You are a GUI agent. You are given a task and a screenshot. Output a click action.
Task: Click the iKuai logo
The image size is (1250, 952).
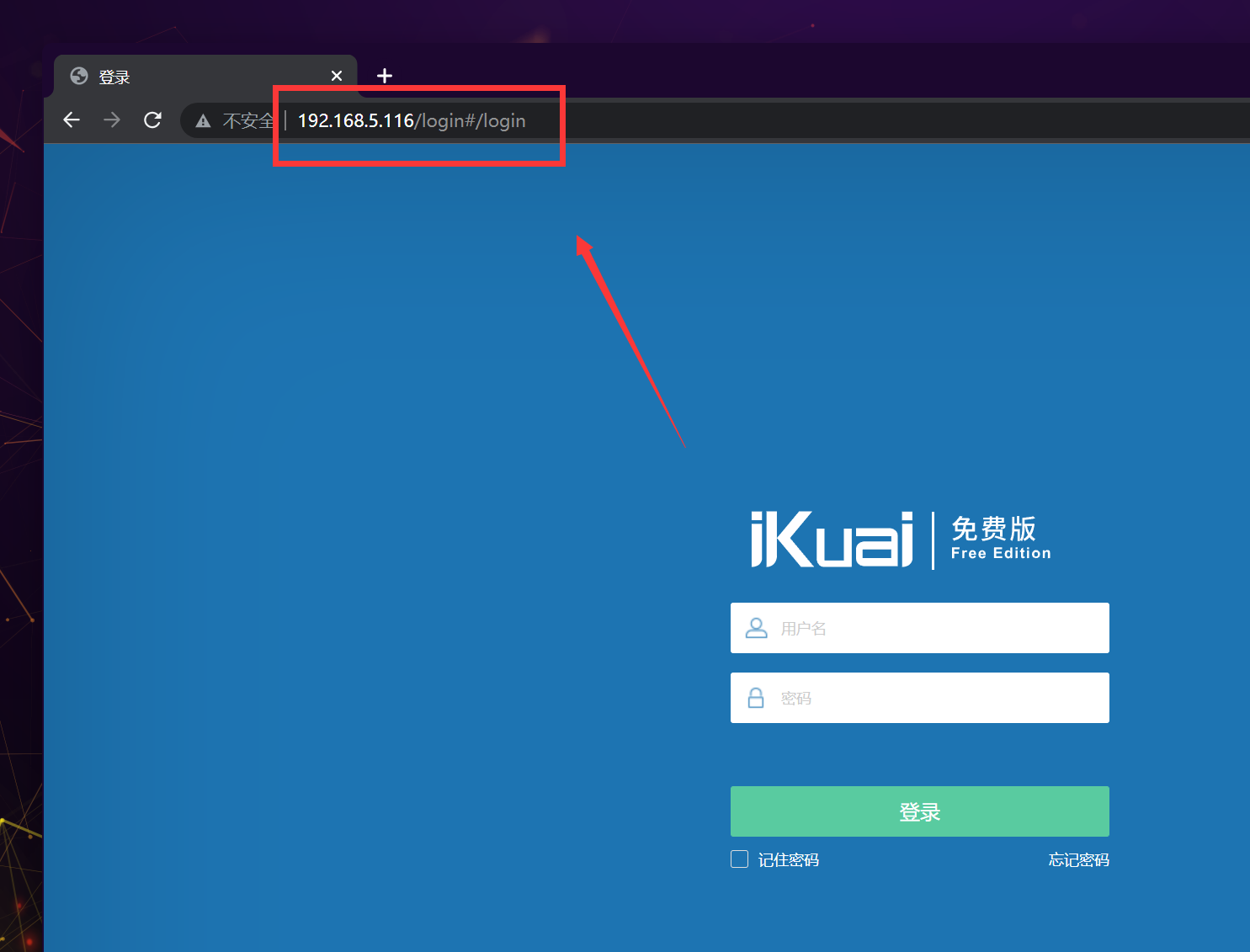coord(832,540)
